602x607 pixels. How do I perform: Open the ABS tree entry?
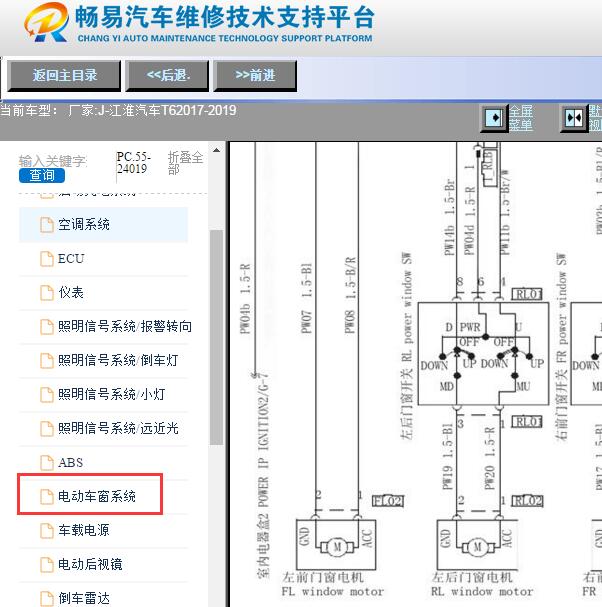[70, 462]
